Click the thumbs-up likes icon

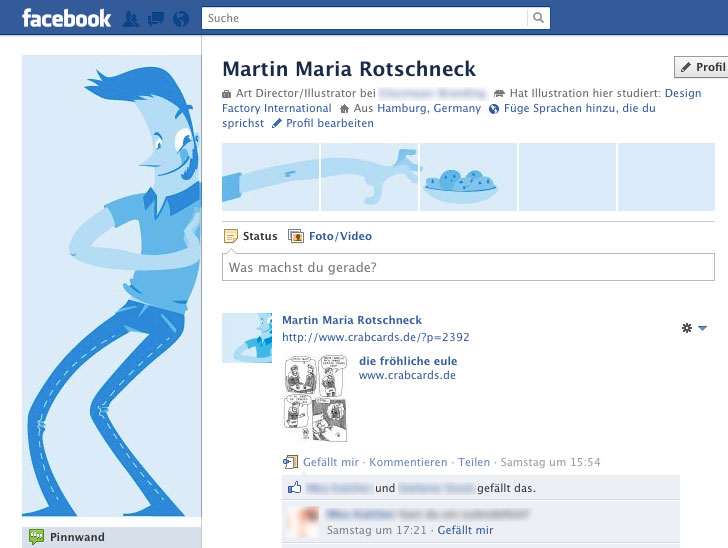(294, 488)
